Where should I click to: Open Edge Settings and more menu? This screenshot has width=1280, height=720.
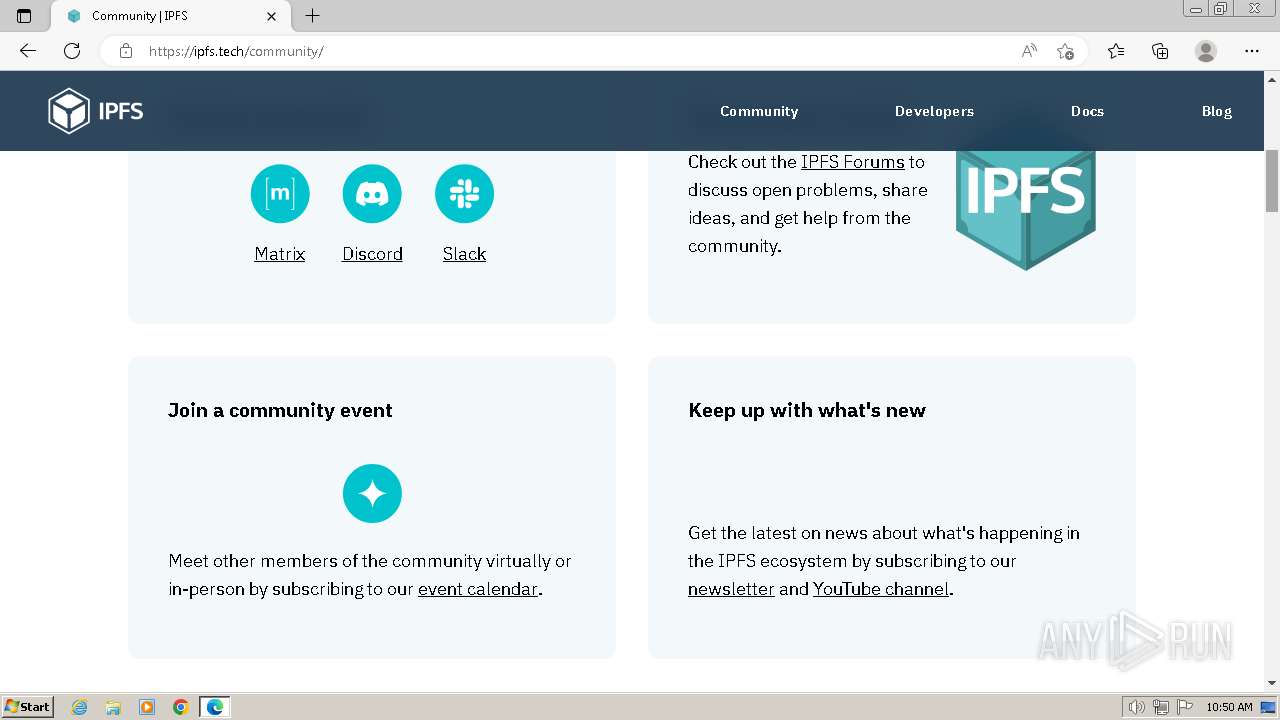pos(1252,51)
